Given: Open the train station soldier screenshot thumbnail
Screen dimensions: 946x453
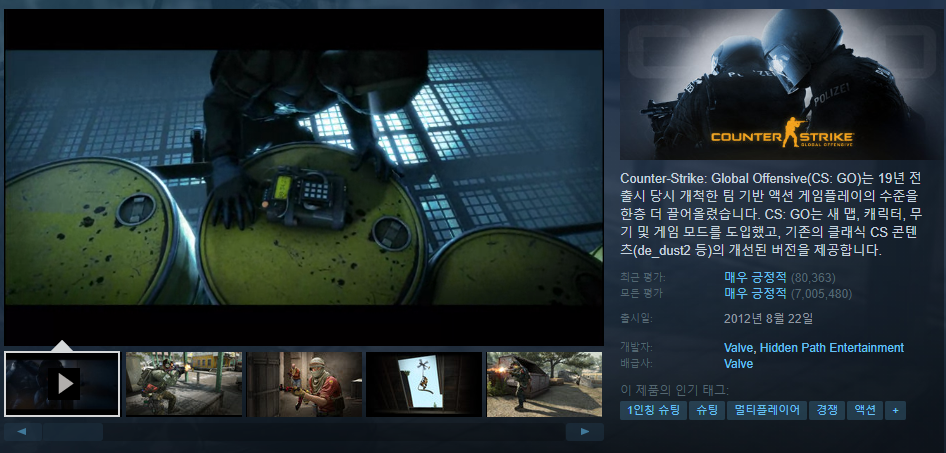Looking at the screenshot, I should click(183, 384).
